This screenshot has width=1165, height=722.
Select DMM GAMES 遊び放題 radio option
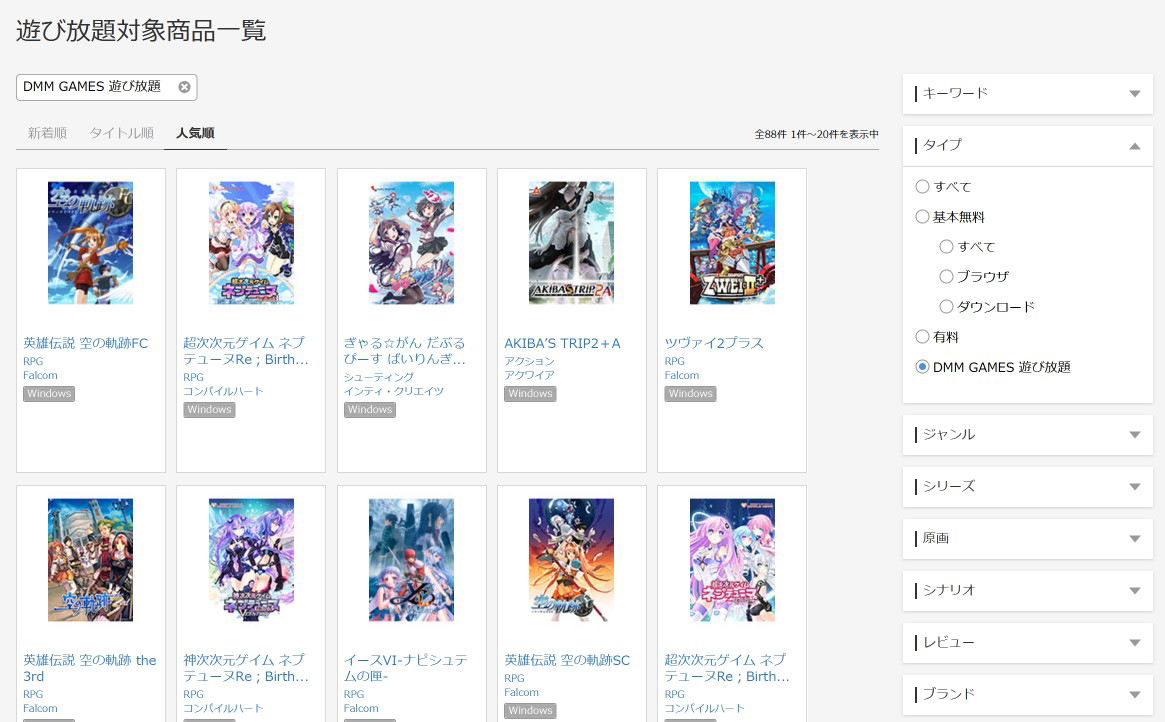(922, 367)
